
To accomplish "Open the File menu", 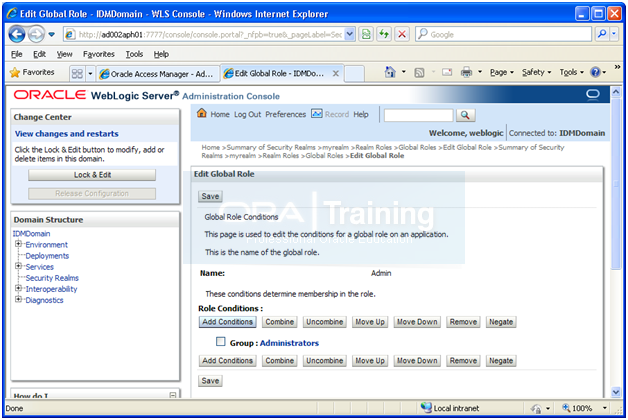I will click(16, 54).
